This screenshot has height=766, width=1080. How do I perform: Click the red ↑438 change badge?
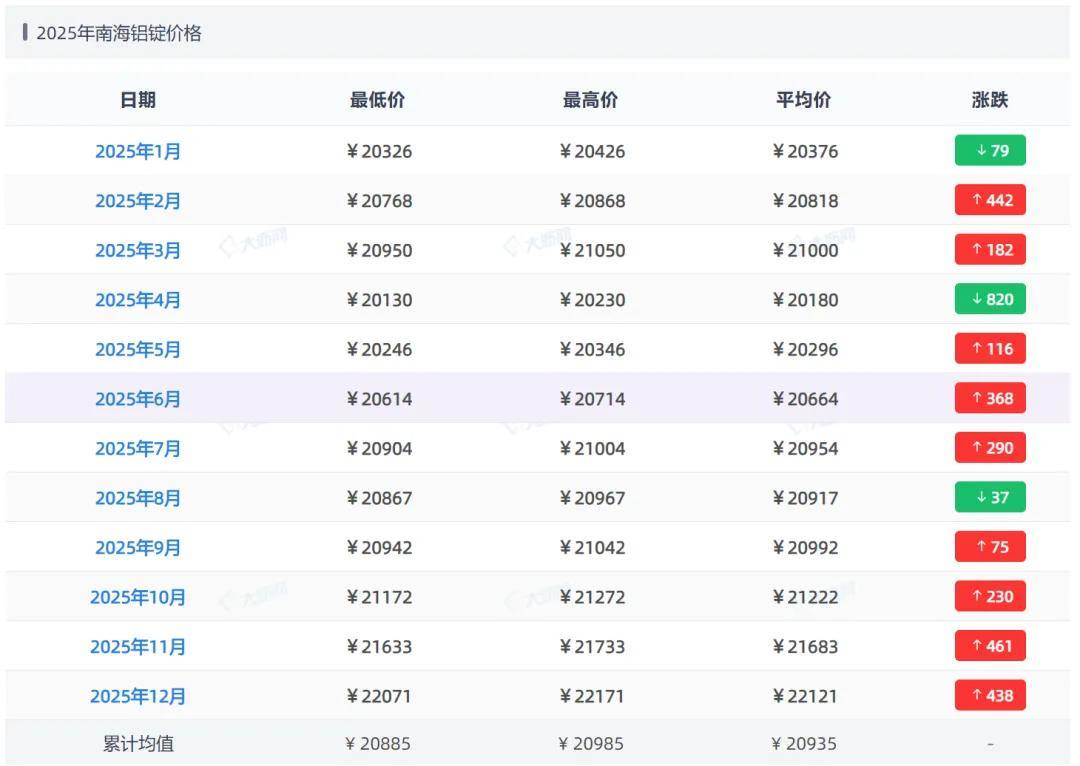pos(990,695)
